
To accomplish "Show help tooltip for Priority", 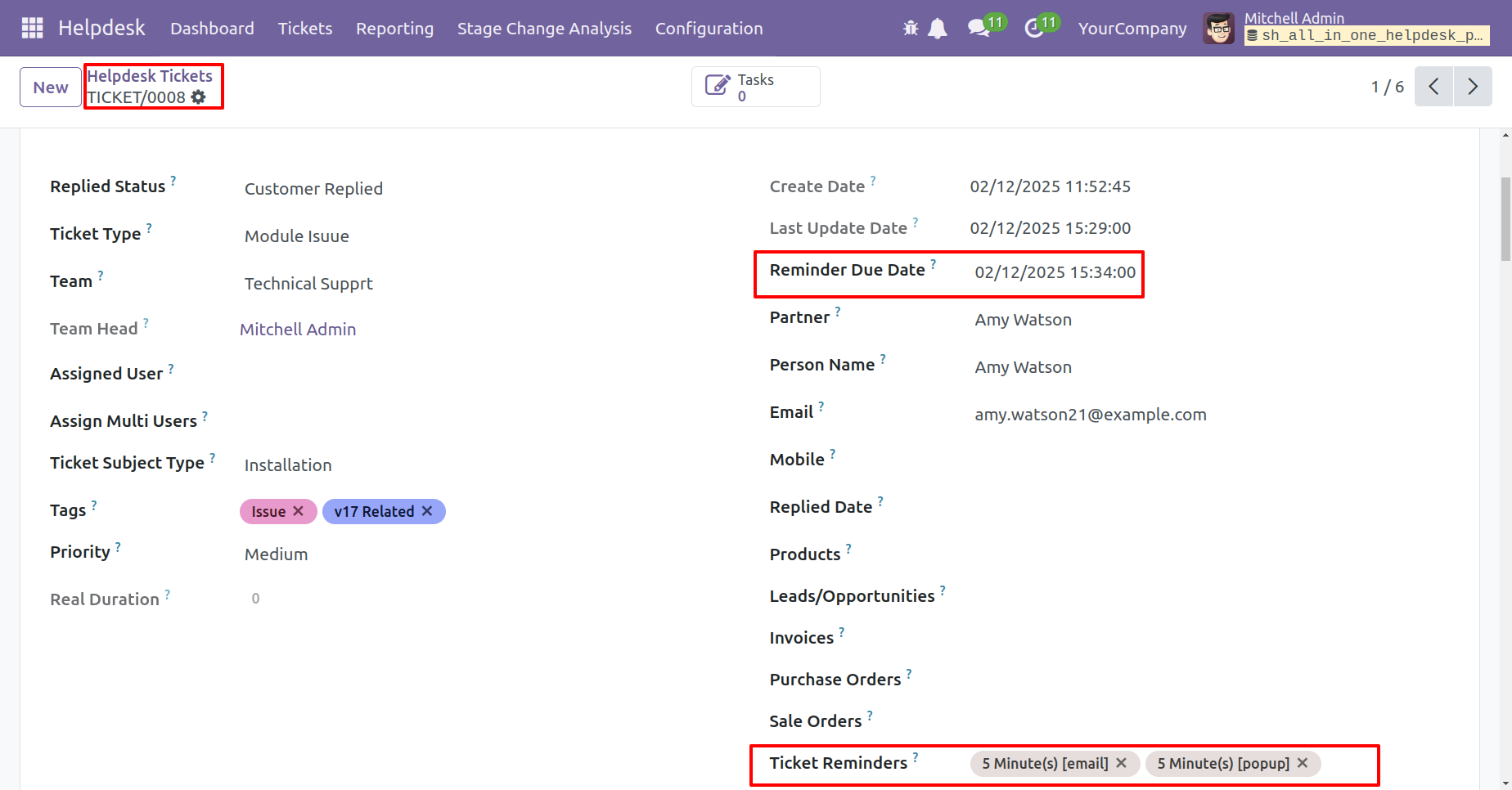I will (x=118, y=545).
